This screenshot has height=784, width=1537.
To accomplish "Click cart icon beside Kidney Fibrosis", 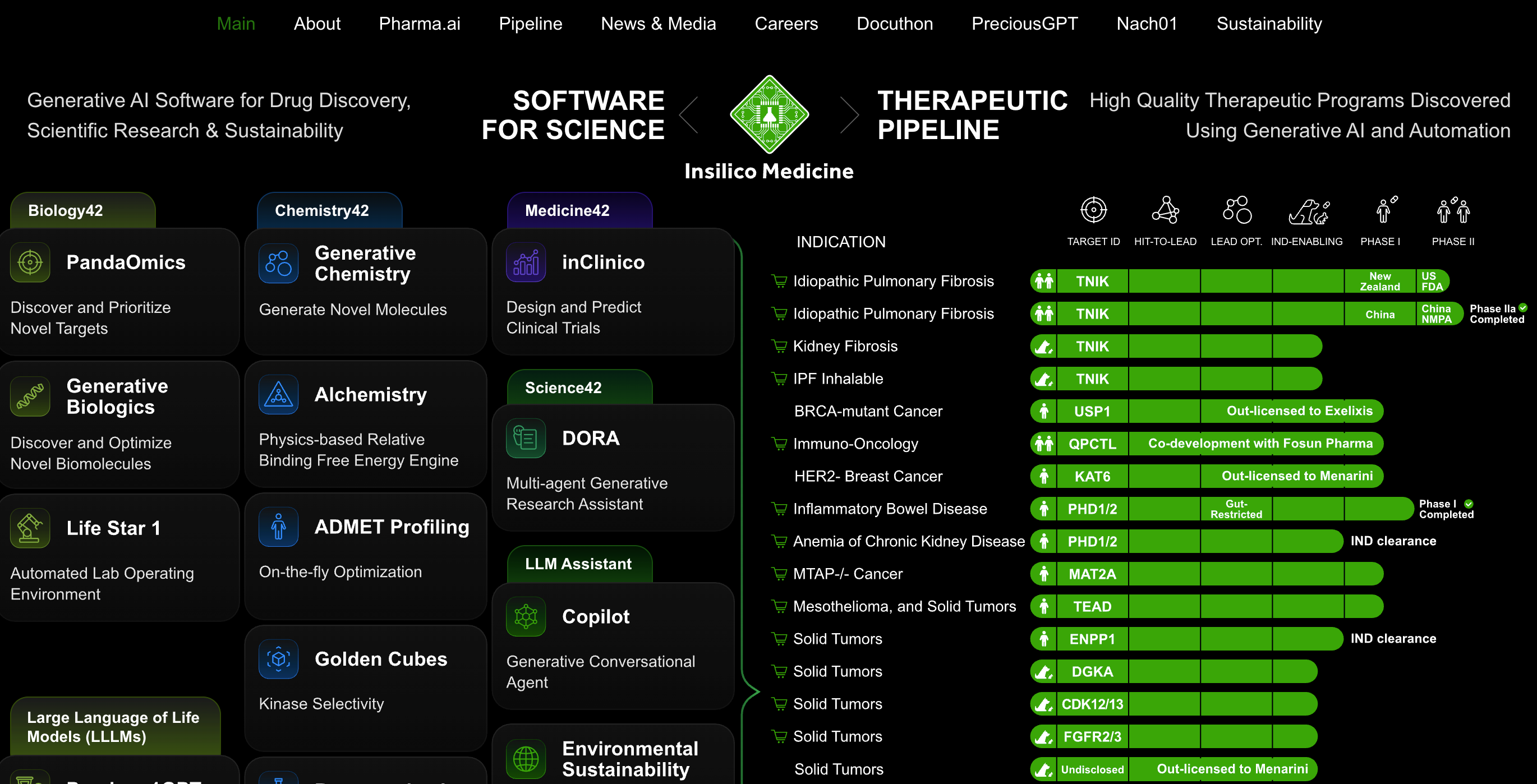I will 779,346.
